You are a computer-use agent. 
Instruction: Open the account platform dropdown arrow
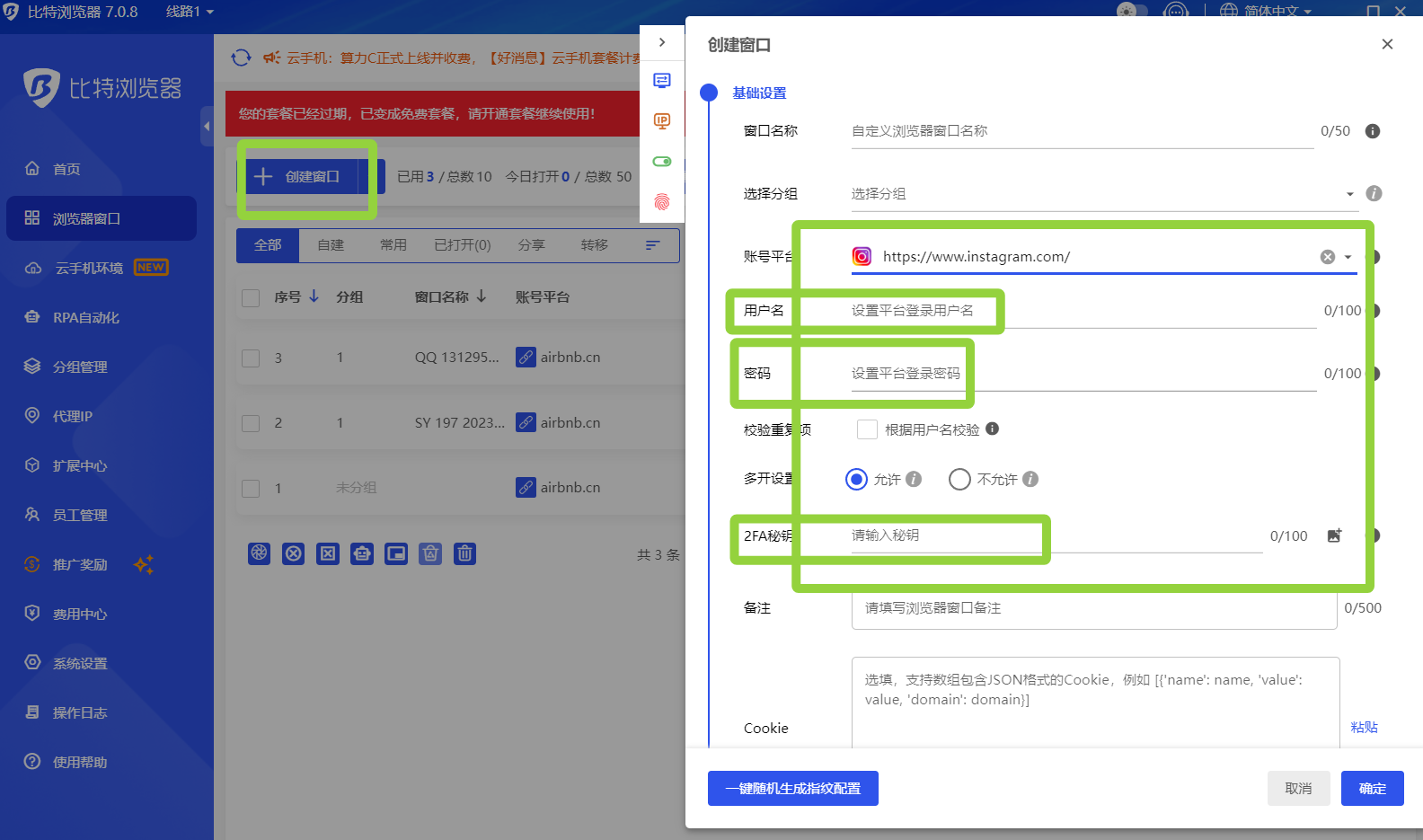point(1348,257)
